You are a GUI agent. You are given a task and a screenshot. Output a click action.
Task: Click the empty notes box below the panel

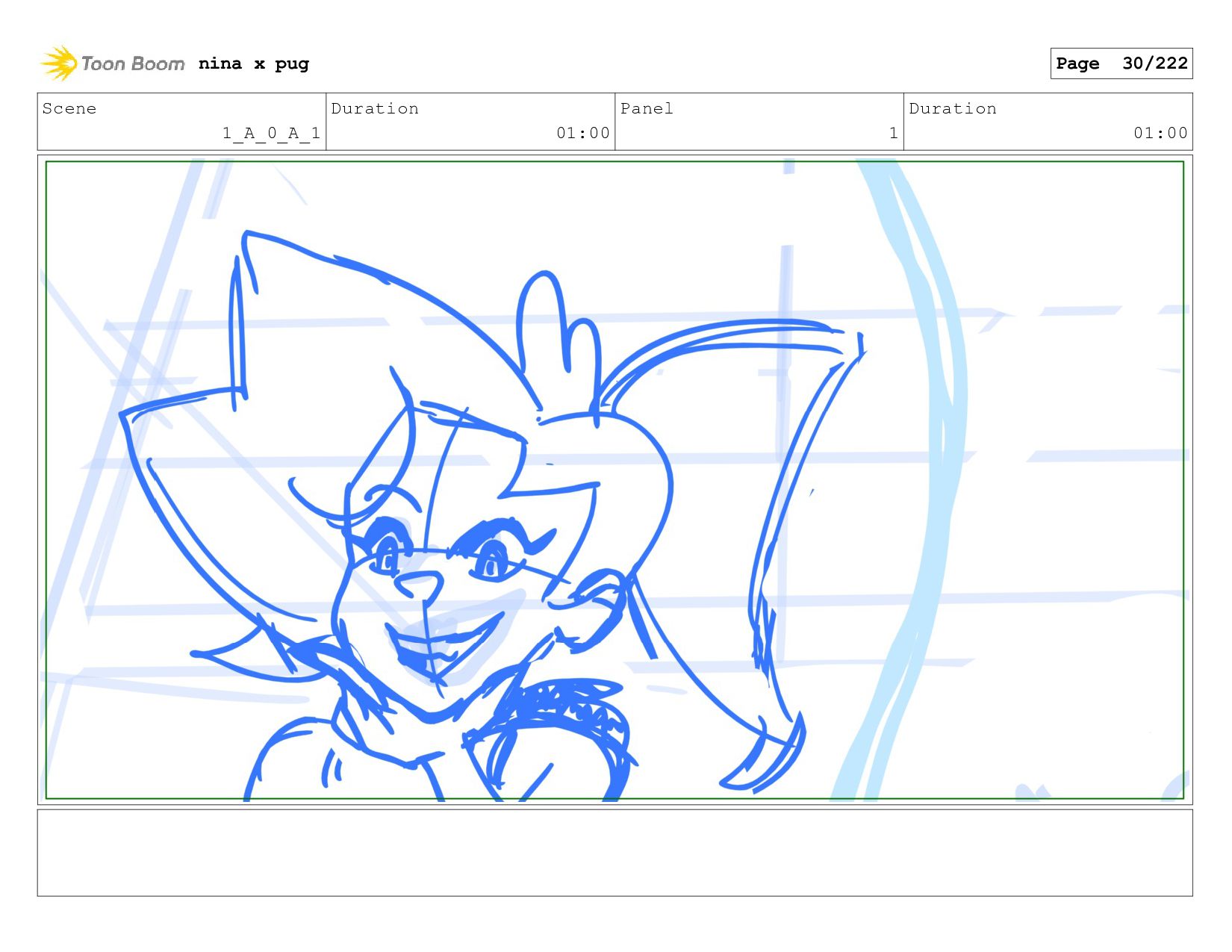tap(615, 853)
